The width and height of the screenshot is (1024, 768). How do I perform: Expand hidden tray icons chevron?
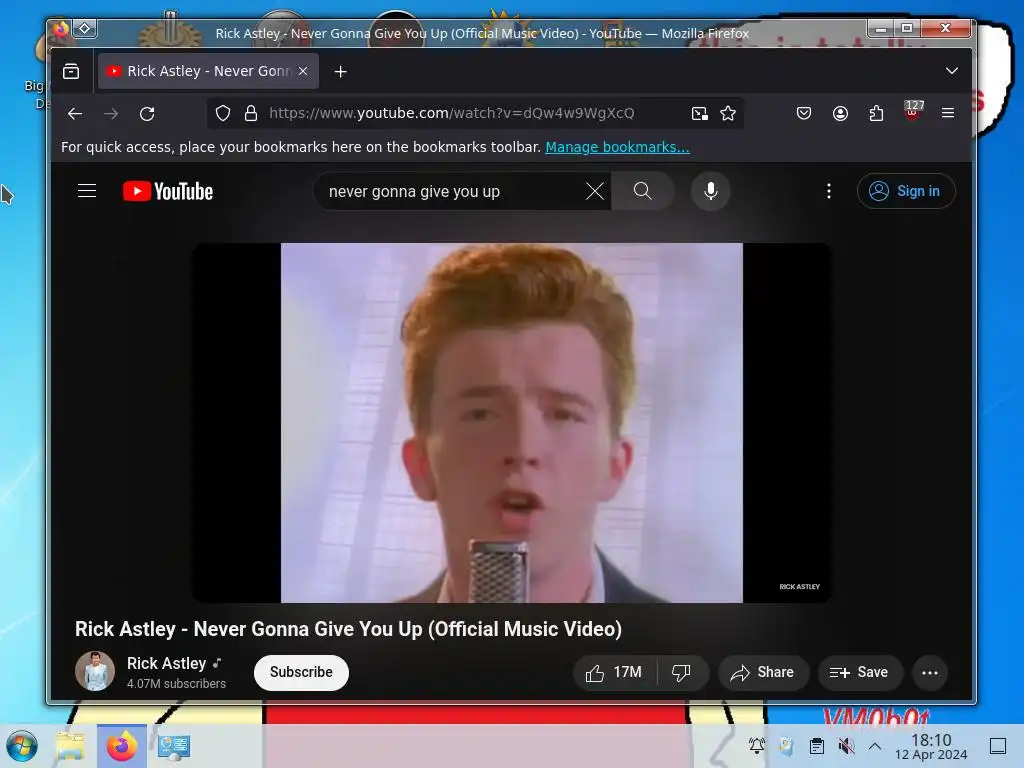875,746
